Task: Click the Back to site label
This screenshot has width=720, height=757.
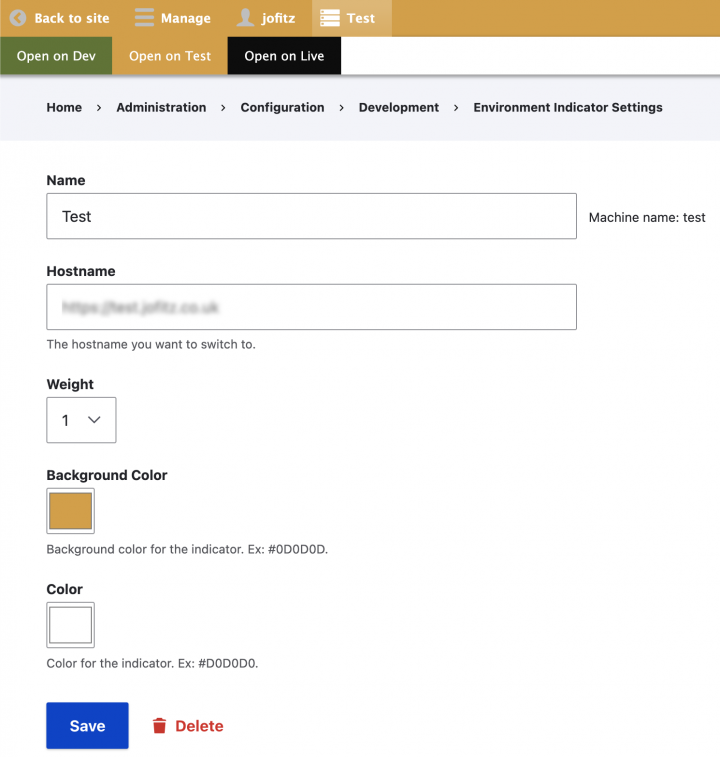Action: [x=72, y=18]
